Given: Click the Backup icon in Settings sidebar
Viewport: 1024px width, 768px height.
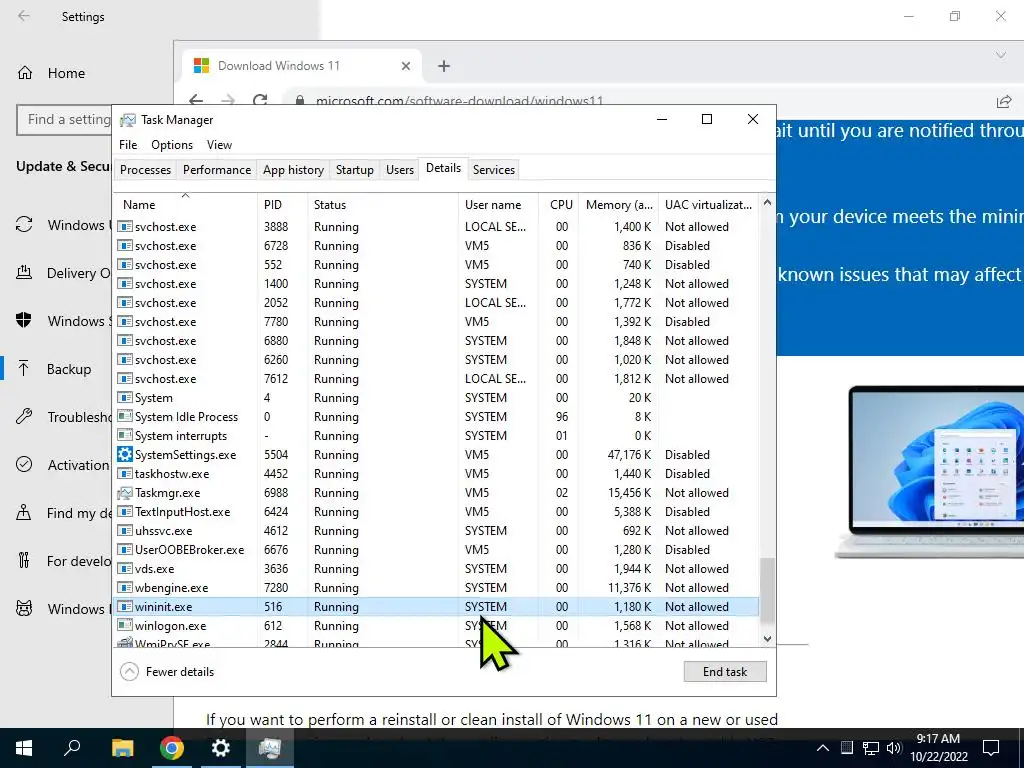Looking at the screenshot, I should point(24,369).
